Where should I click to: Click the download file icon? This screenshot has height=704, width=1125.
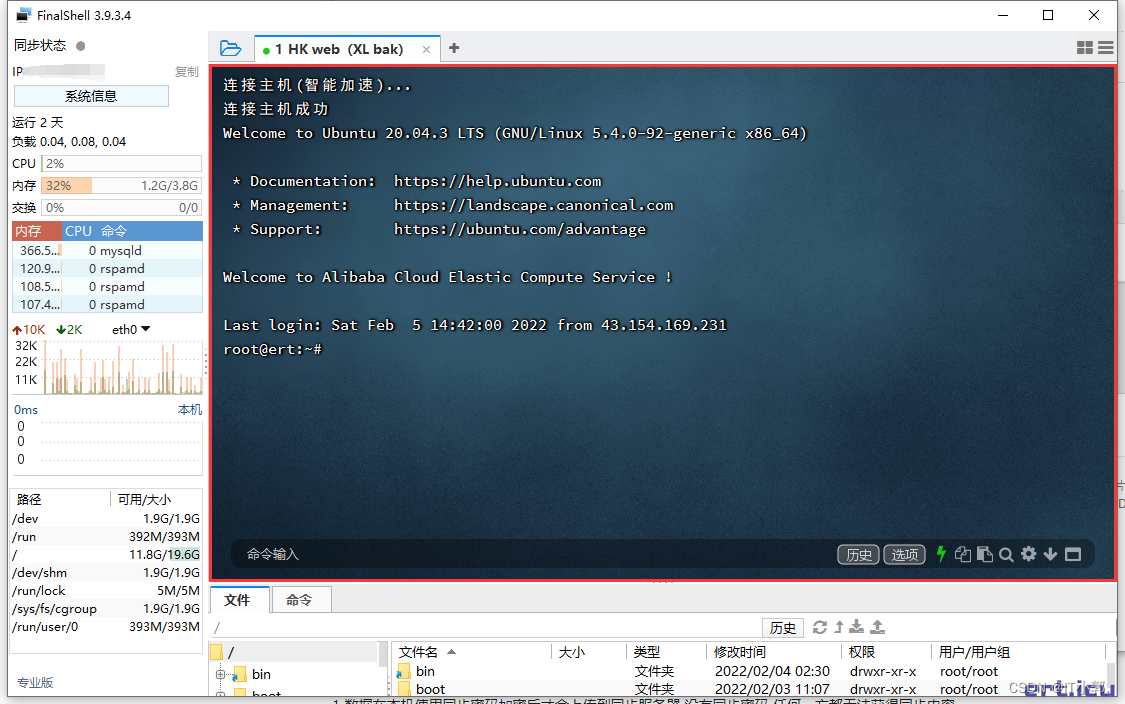[x=857, y=627]
